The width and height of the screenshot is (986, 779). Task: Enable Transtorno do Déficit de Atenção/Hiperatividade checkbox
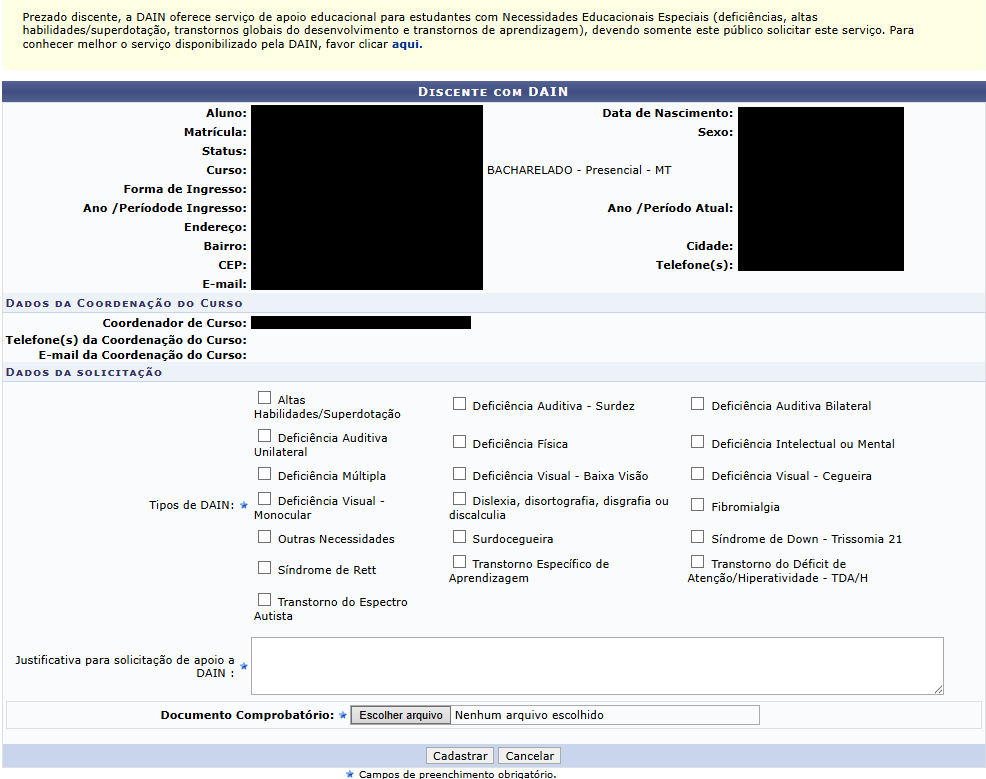click(x=697, y=561)
